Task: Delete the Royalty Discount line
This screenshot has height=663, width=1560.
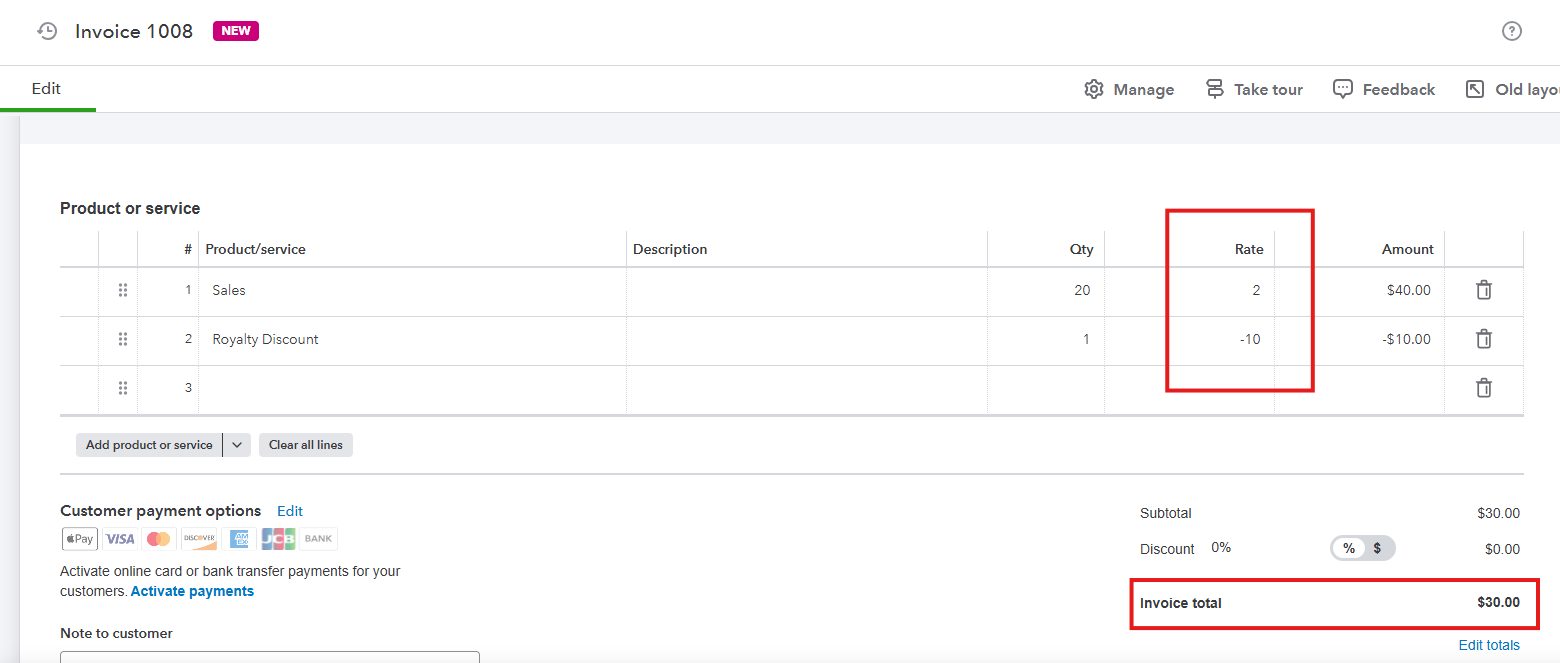Action: tap(1484, 339)
